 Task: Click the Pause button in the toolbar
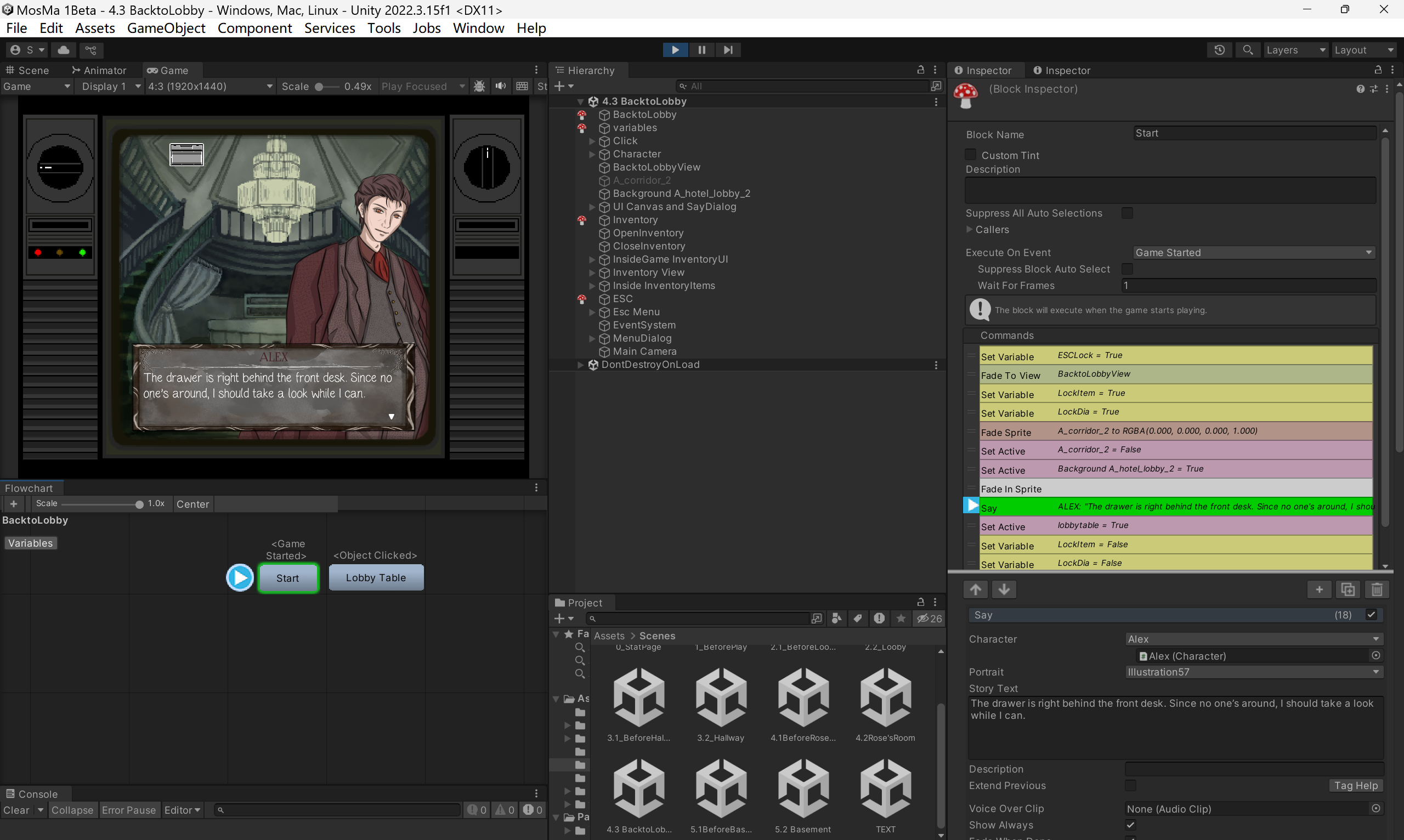point(701,50)
